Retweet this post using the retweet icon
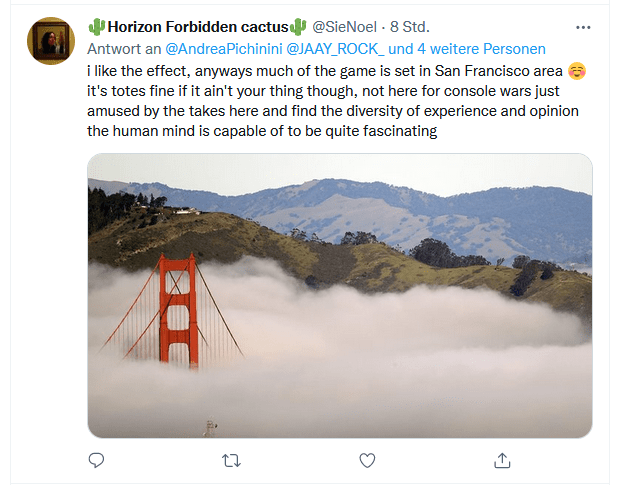617x485 pixels. [231, 460]
